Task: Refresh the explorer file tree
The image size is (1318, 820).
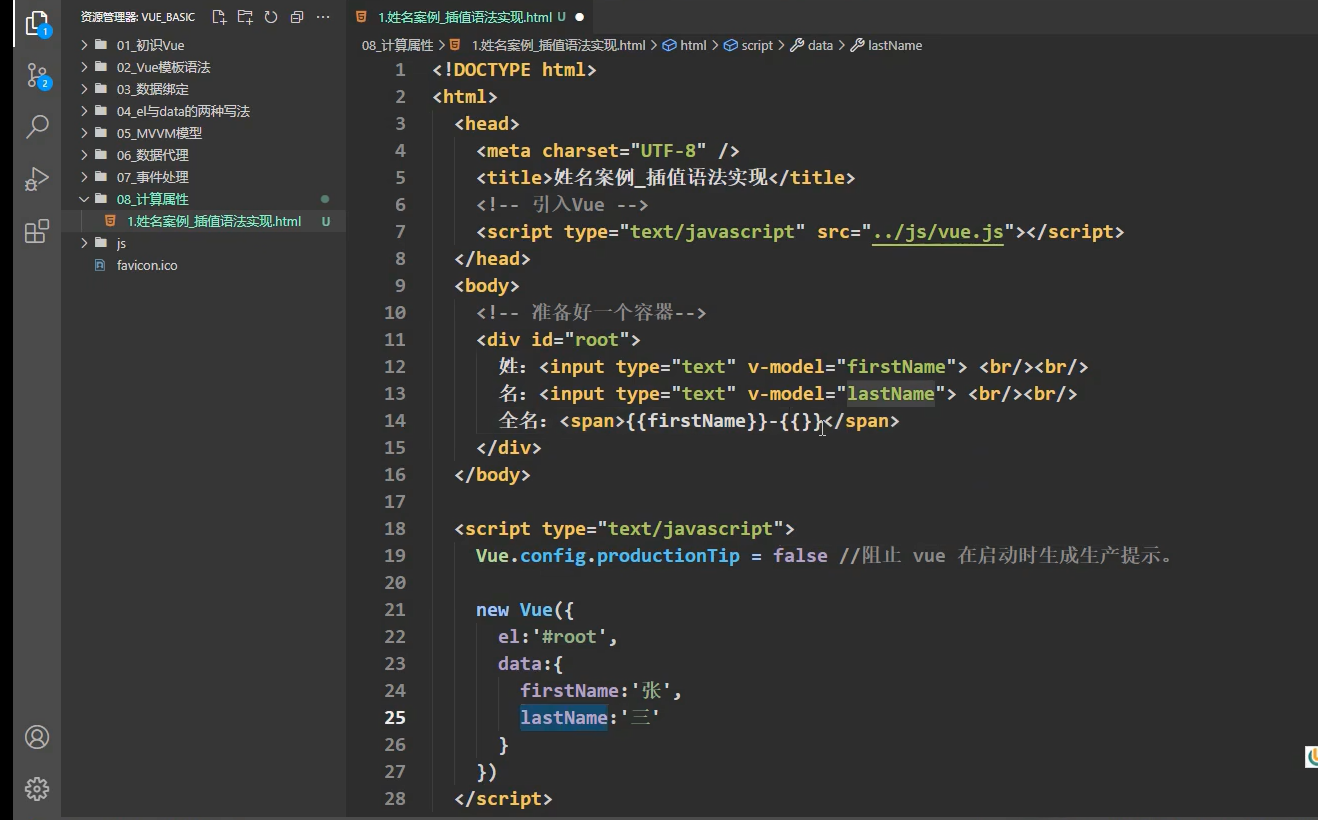Action: point(271,17)
